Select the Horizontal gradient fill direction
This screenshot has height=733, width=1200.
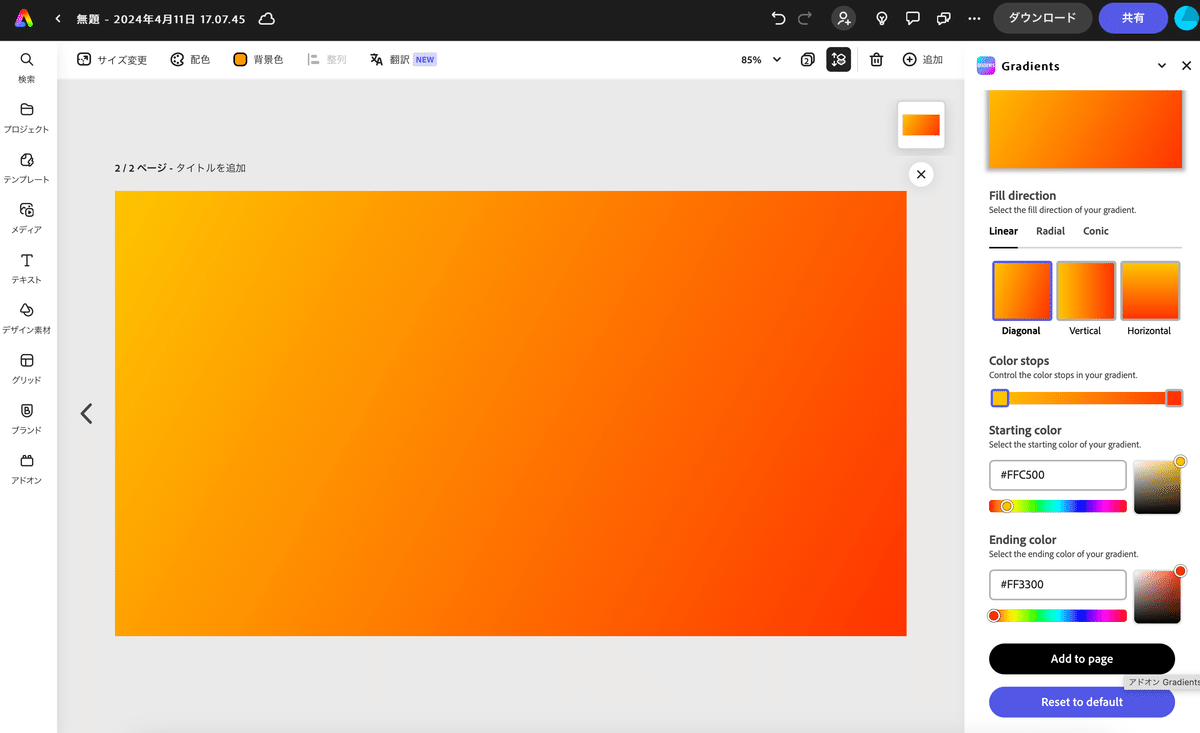click(1150, 290)
